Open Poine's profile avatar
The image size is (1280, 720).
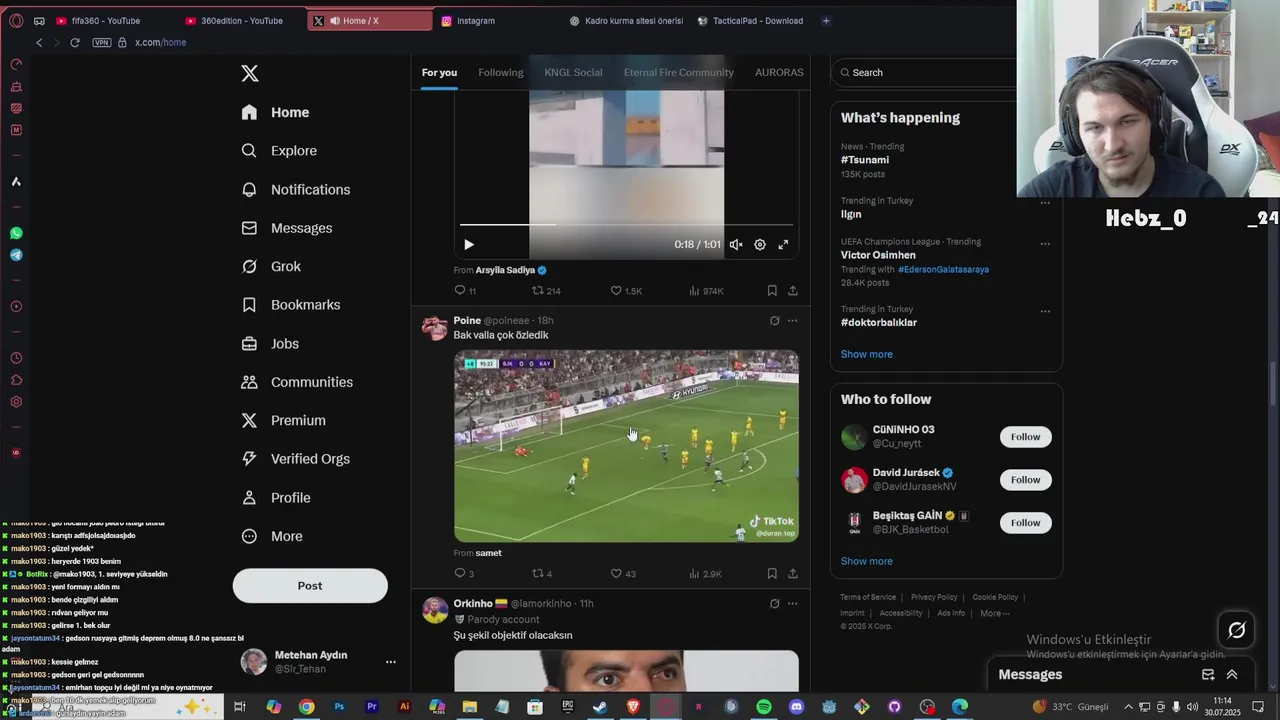tap(435, 328)
